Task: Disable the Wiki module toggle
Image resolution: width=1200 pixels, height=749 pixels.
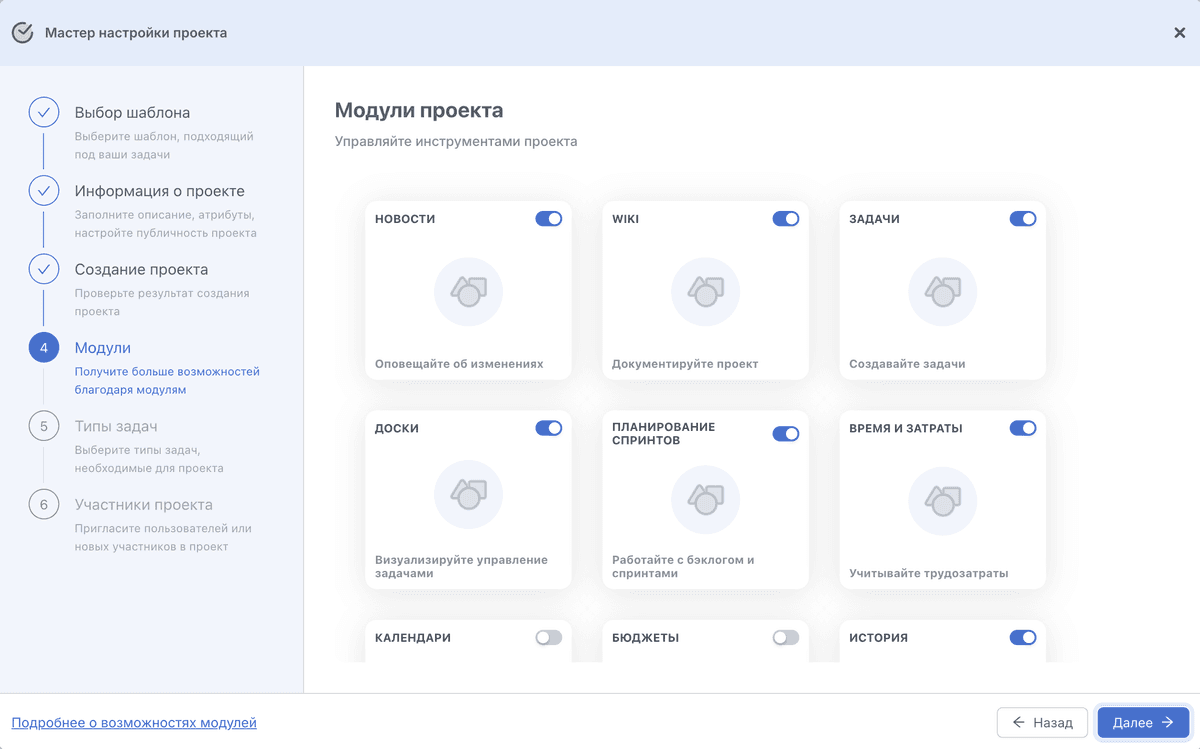Action: [x=786, y=219]
